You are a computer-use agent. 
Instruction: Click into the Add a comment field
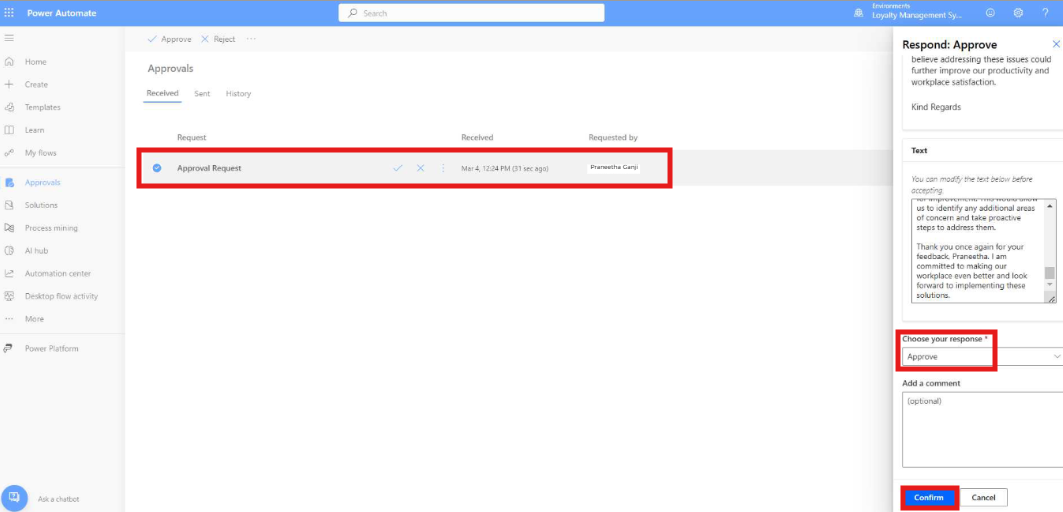[x=981, y=430]
